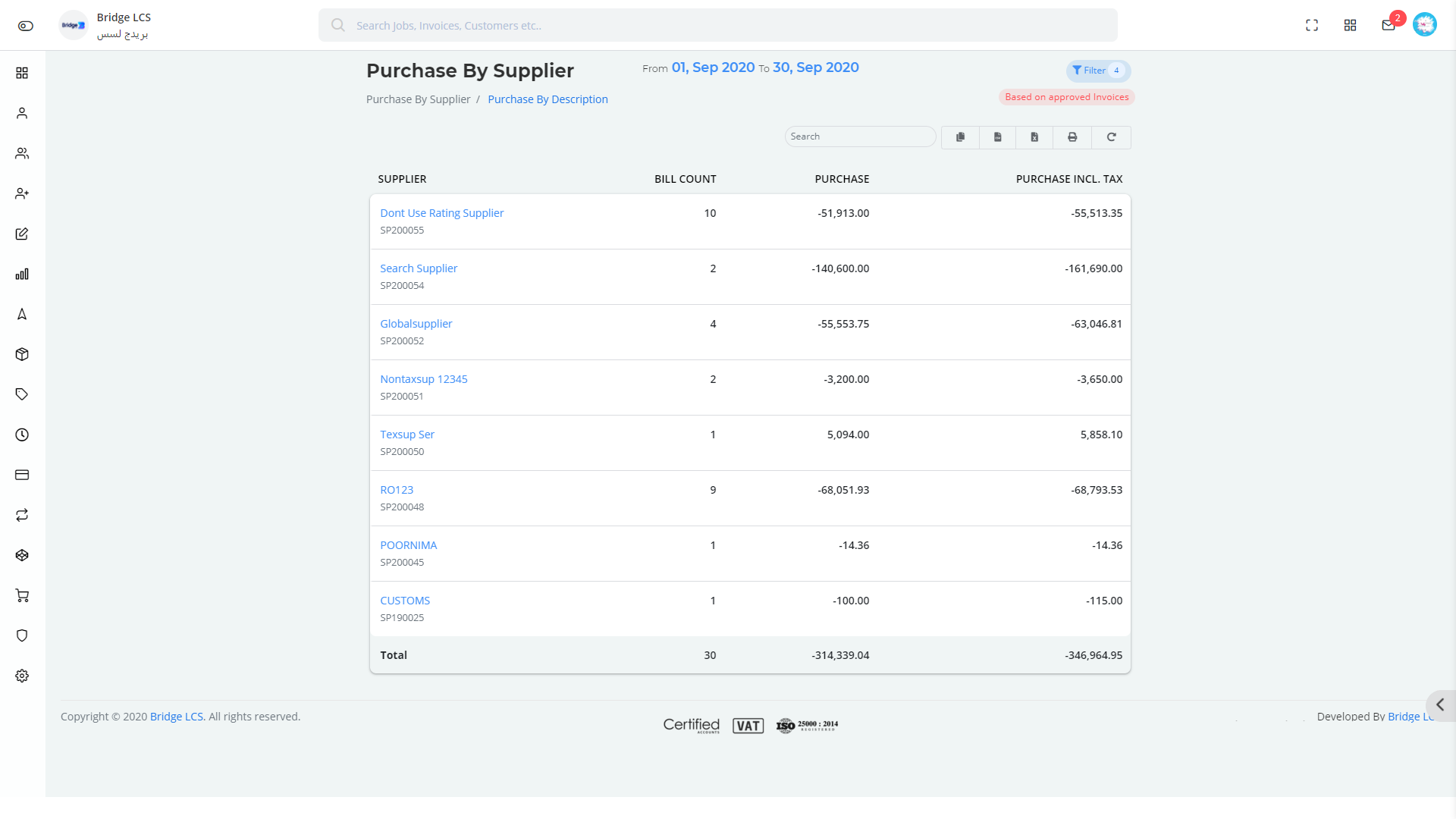Click the download/save file icon
This screenshot has height=819, width=1456.
998,136
